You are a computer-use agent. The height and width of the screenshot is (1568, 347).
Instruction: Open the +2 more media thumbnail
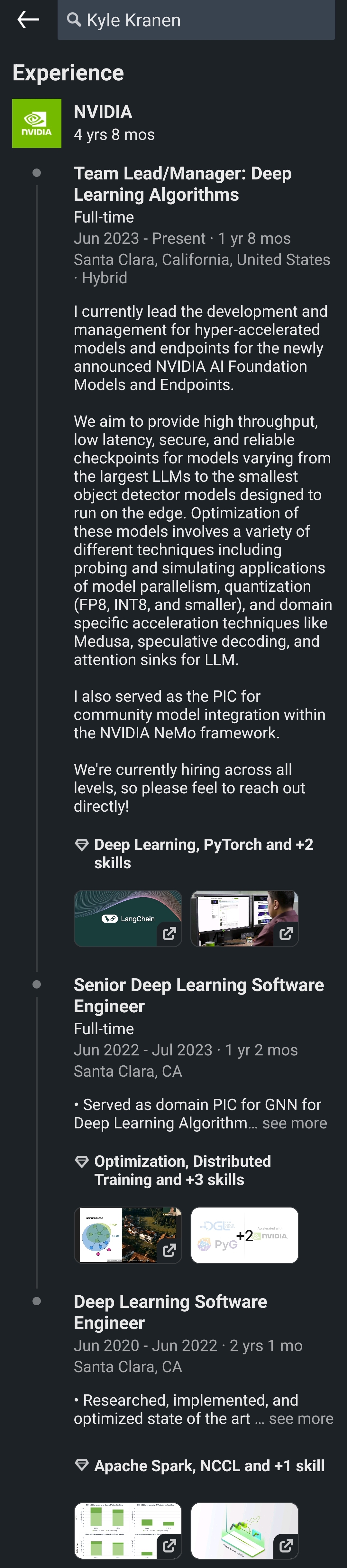pos(245,1235)
